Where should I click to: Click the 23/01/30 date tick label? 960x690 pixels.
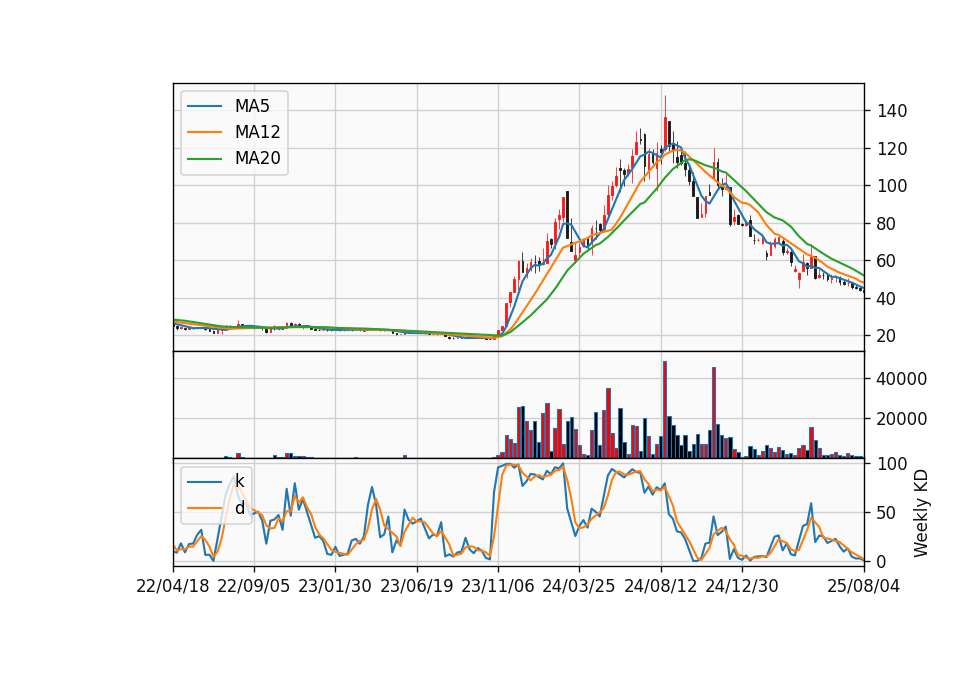tap(335, 586)
